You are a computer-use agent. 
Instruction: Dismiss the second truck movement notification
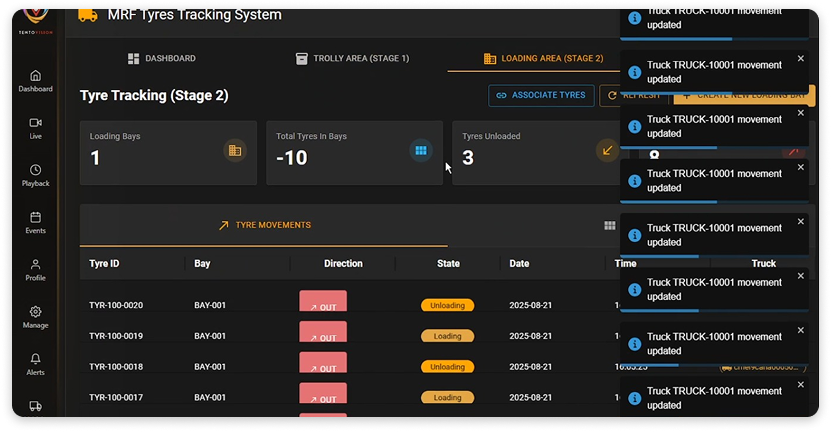800,59
